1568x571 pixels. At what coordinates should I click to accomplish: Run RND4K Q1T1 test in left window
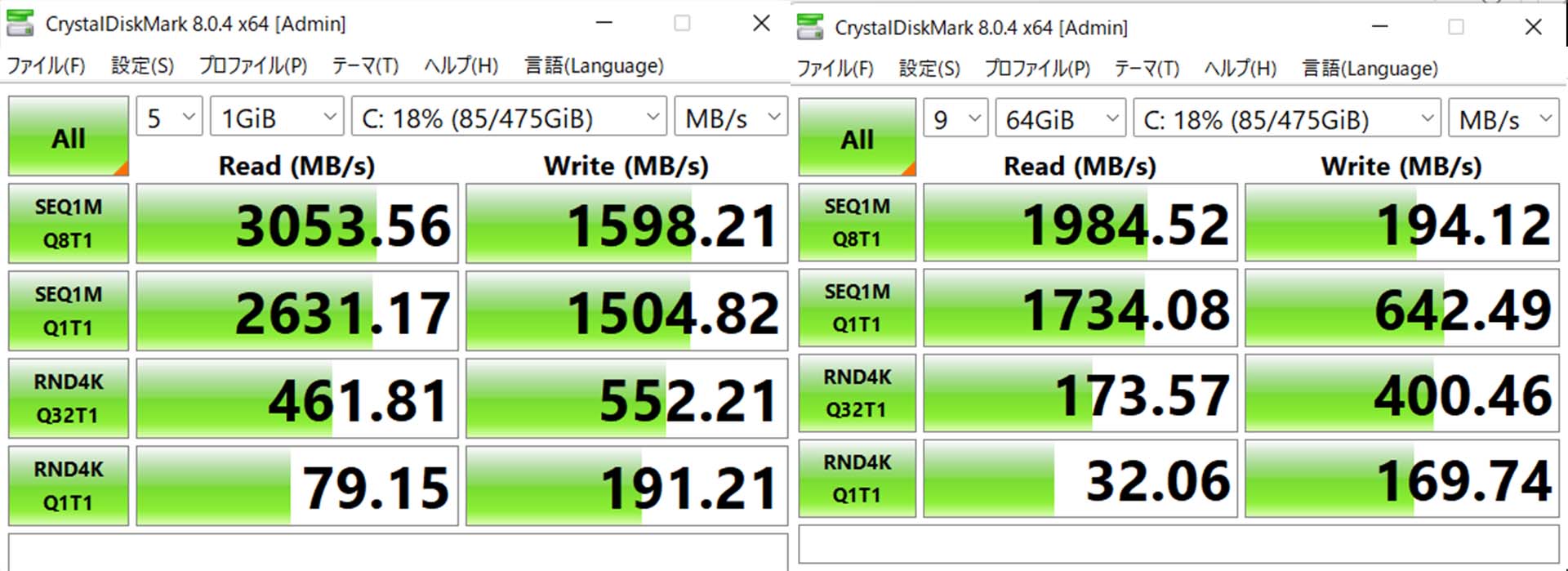click(69, 485)
